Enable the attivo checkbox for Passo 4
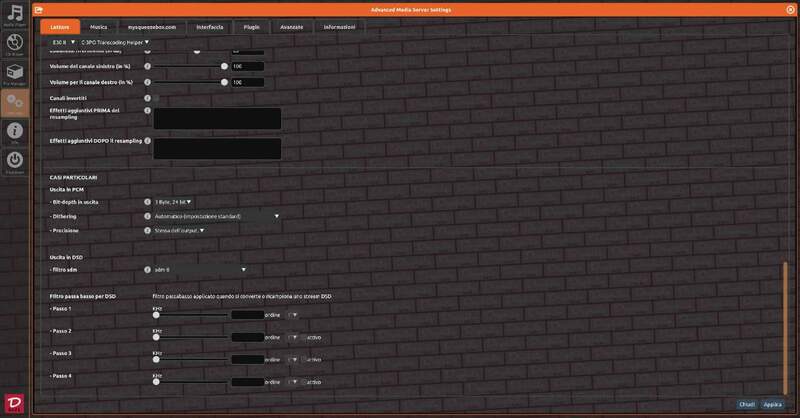The height and width of the screenshot is (418, 800). coord(304,383)
